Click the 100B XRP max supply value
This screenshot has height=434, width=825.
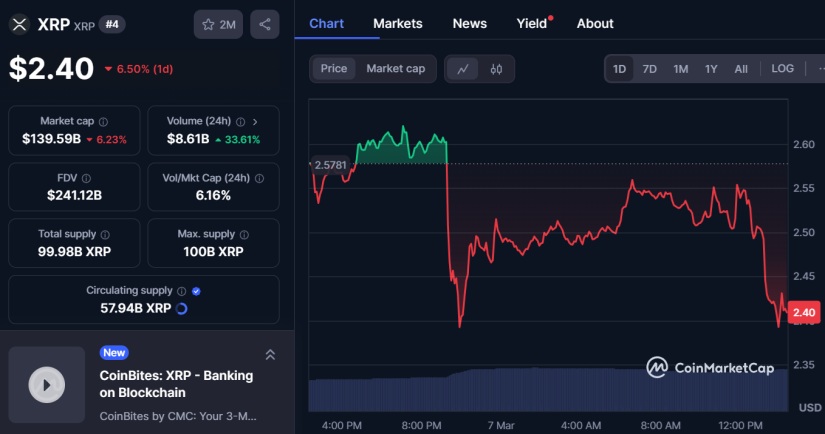coord(213,252)
